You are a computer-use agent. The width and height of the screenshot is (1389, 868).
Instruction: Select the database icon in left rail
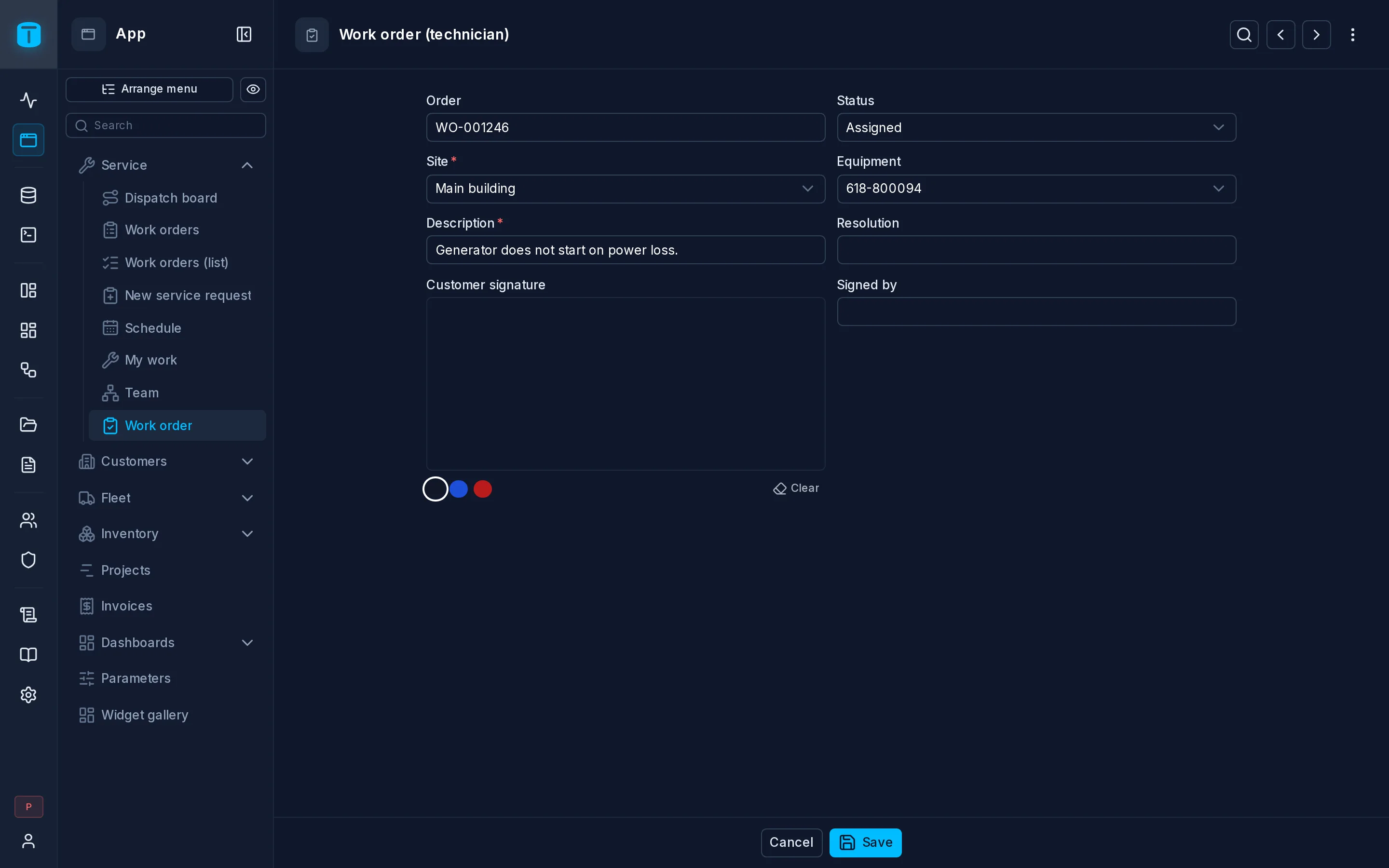[x=28, y=195]
